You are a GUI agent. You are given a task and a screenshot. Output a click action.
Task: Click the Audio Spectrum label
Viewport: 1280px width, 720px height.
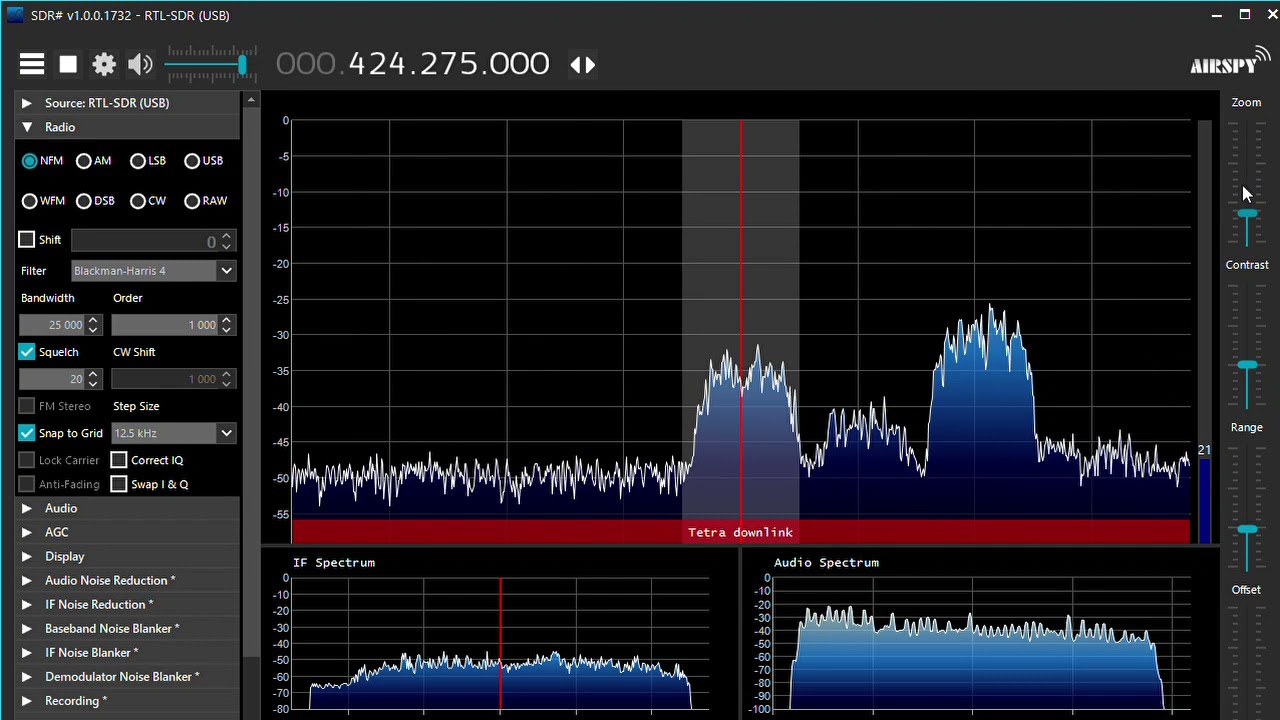pyautogui.click(x=826, y=563)
